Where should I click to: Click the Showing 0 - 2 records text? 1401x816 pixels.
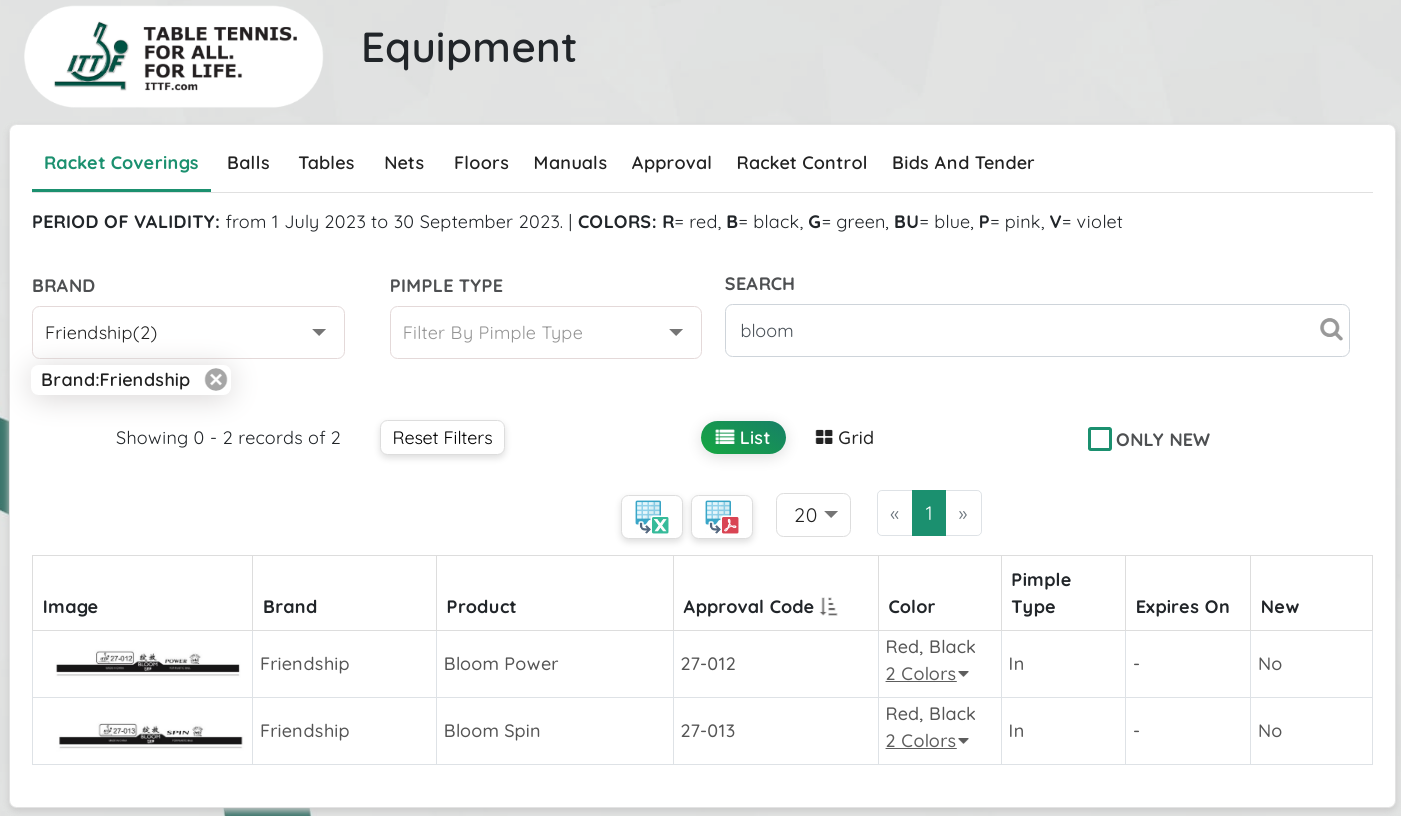(x=228, y=438)
